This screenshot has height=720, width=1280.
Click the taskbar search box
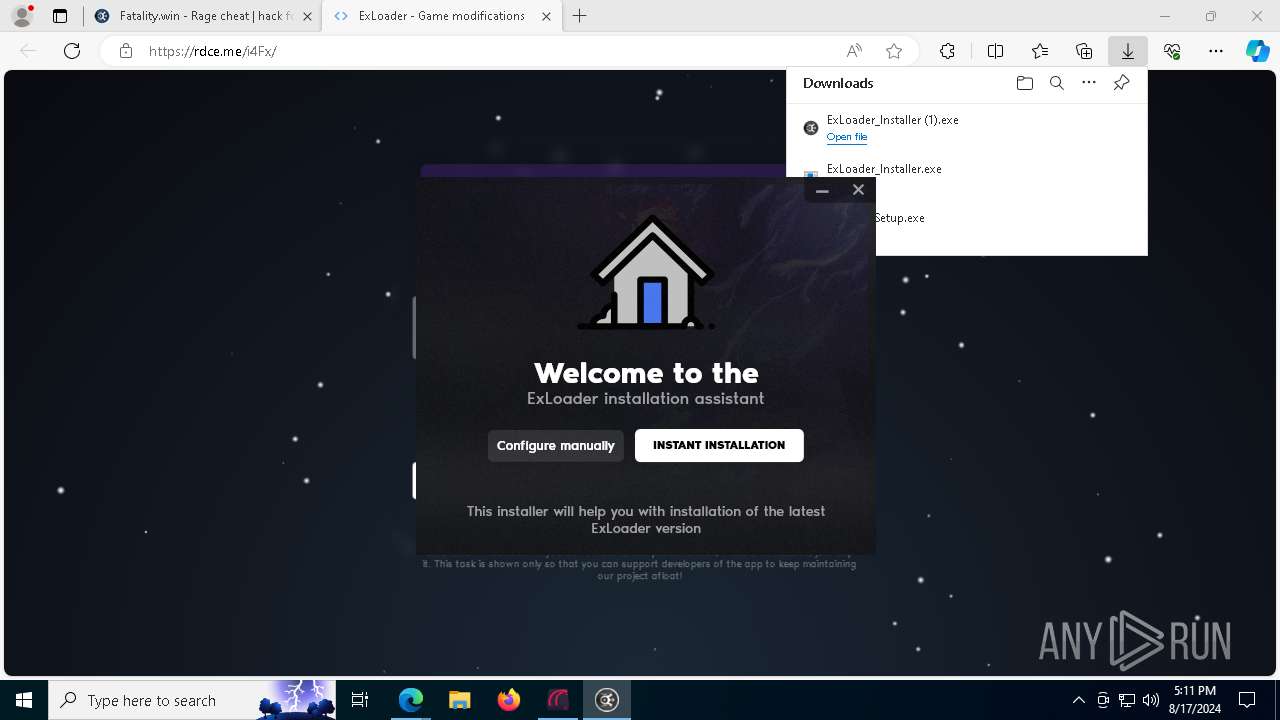192,700
